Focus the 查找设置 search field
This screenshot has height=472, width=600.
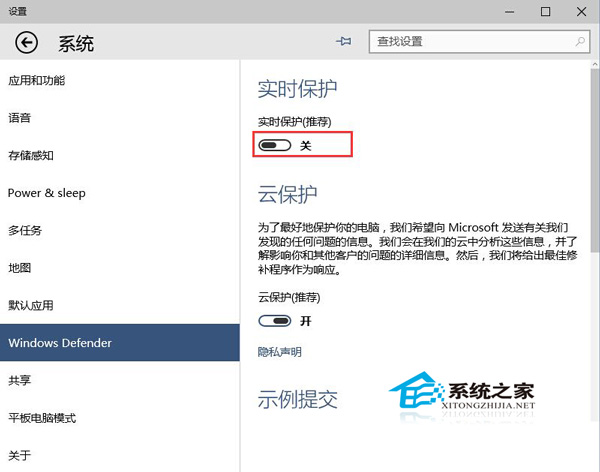coord(479,41)
